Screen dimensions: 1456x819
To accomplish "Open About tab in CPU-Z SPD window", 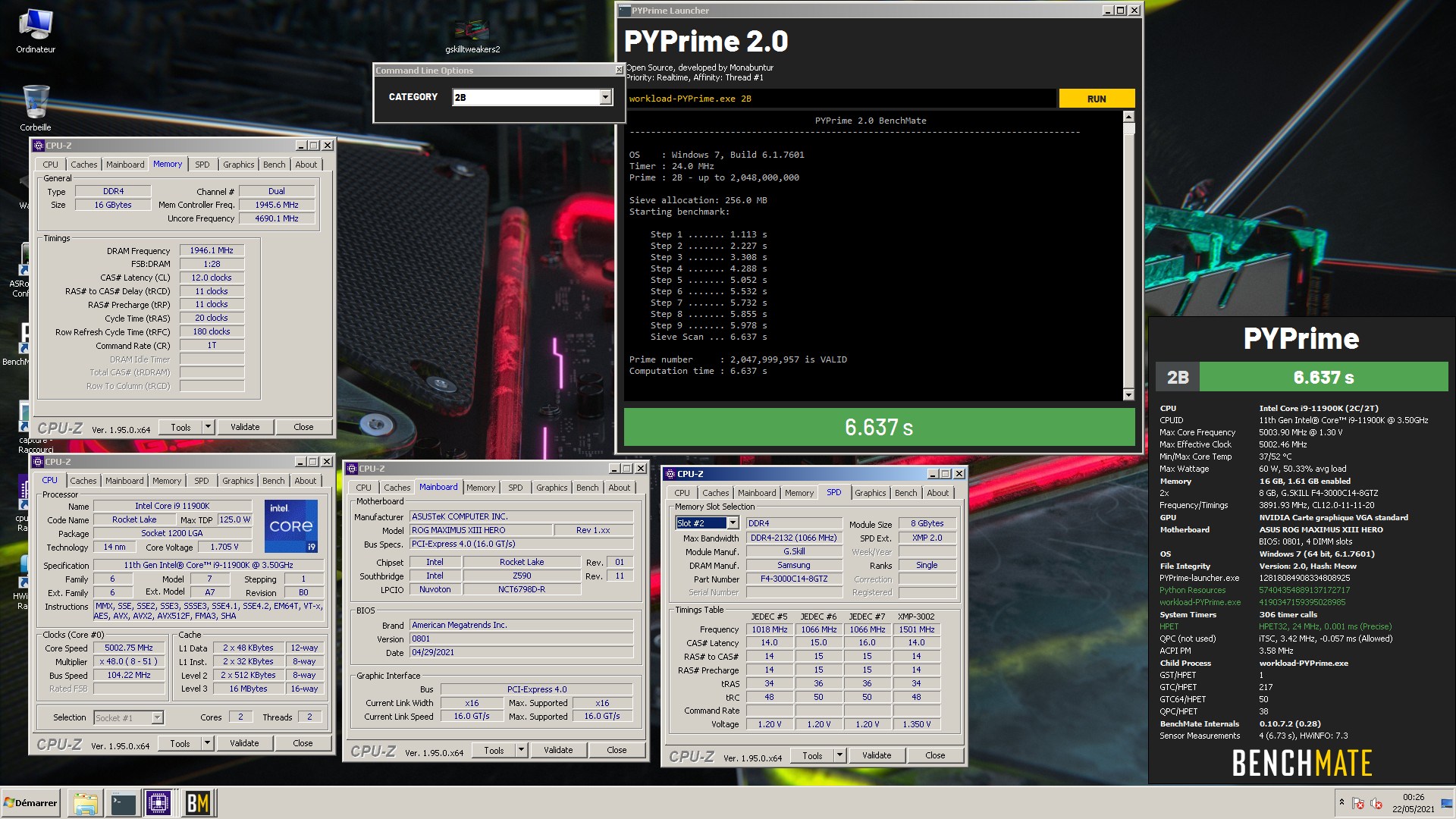I will click(x=937, y=493).
